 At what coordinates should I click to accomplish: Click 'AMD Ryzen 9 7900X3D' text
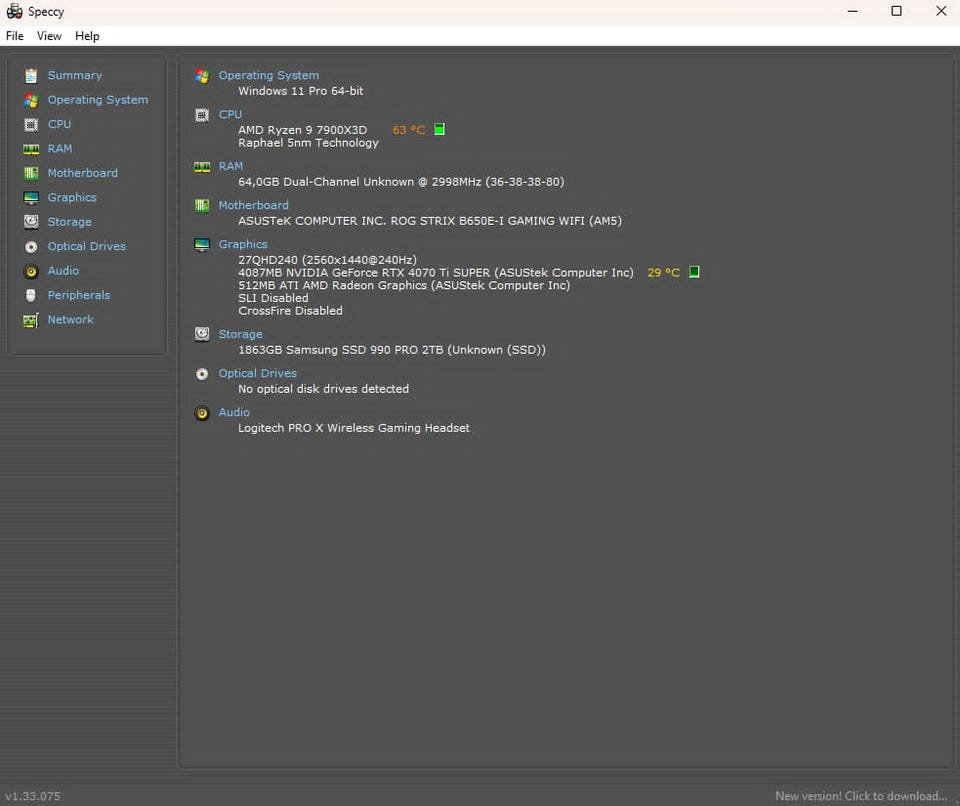click(x=302, y=130)
